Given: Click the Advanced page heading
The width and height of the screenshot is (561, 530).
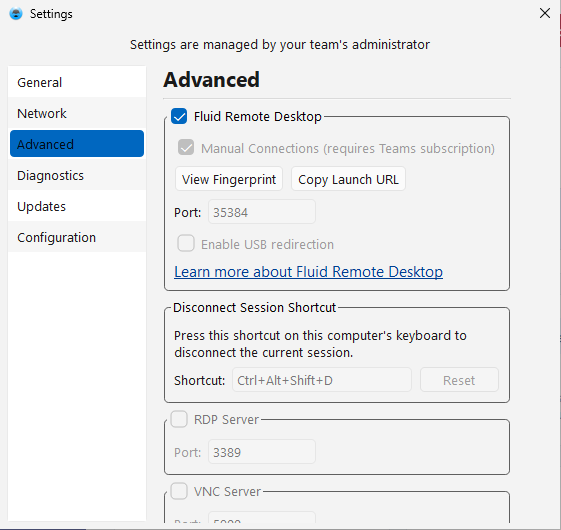Looking at the screenshot, I should click(211, 79).
